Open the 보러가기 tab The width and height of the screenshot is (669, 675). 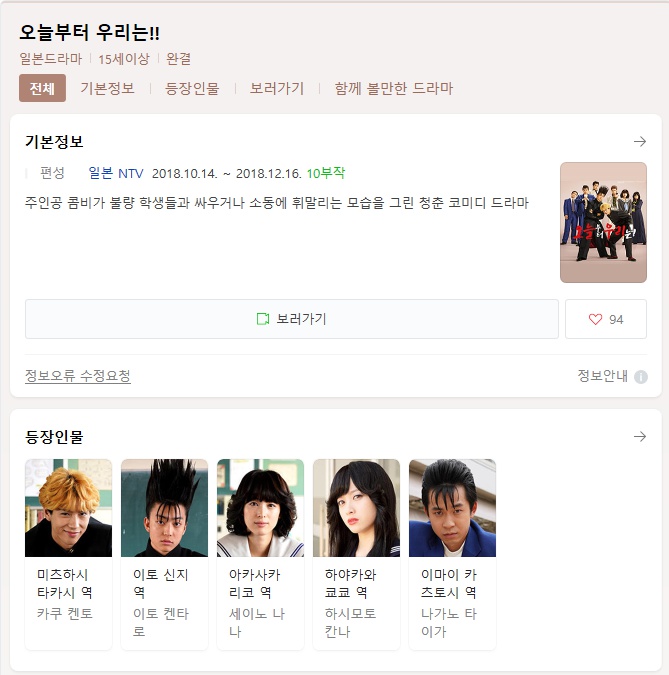coord(277,88)
